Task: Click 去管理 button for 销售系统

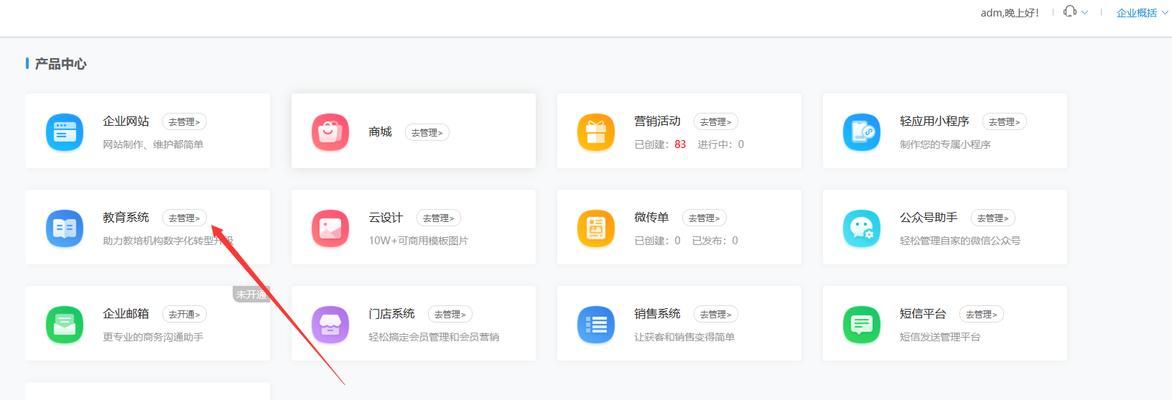Action: click(x=716, y=314)
